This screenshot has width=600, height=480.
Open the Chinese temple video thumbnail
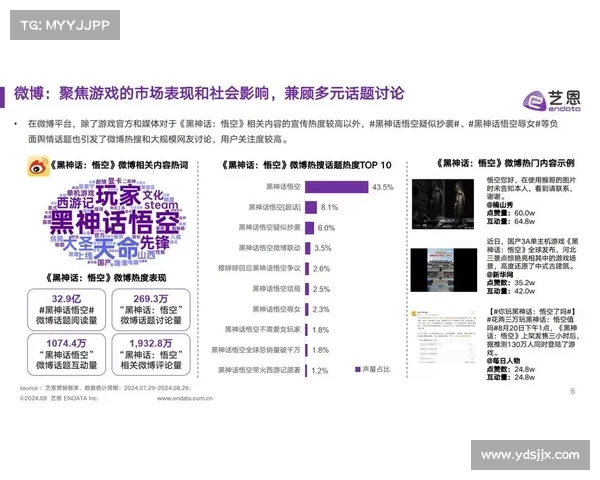(x=444, y=270)
